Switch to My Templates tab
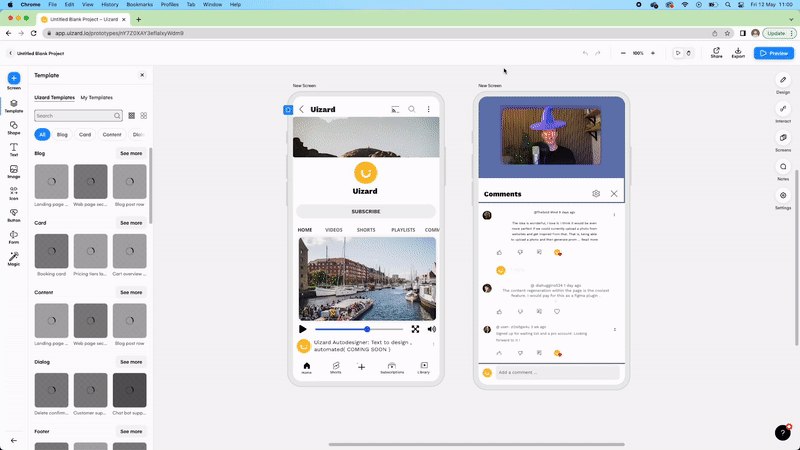The height and width of the screenshot is (450, 800). tap(97, 97)
